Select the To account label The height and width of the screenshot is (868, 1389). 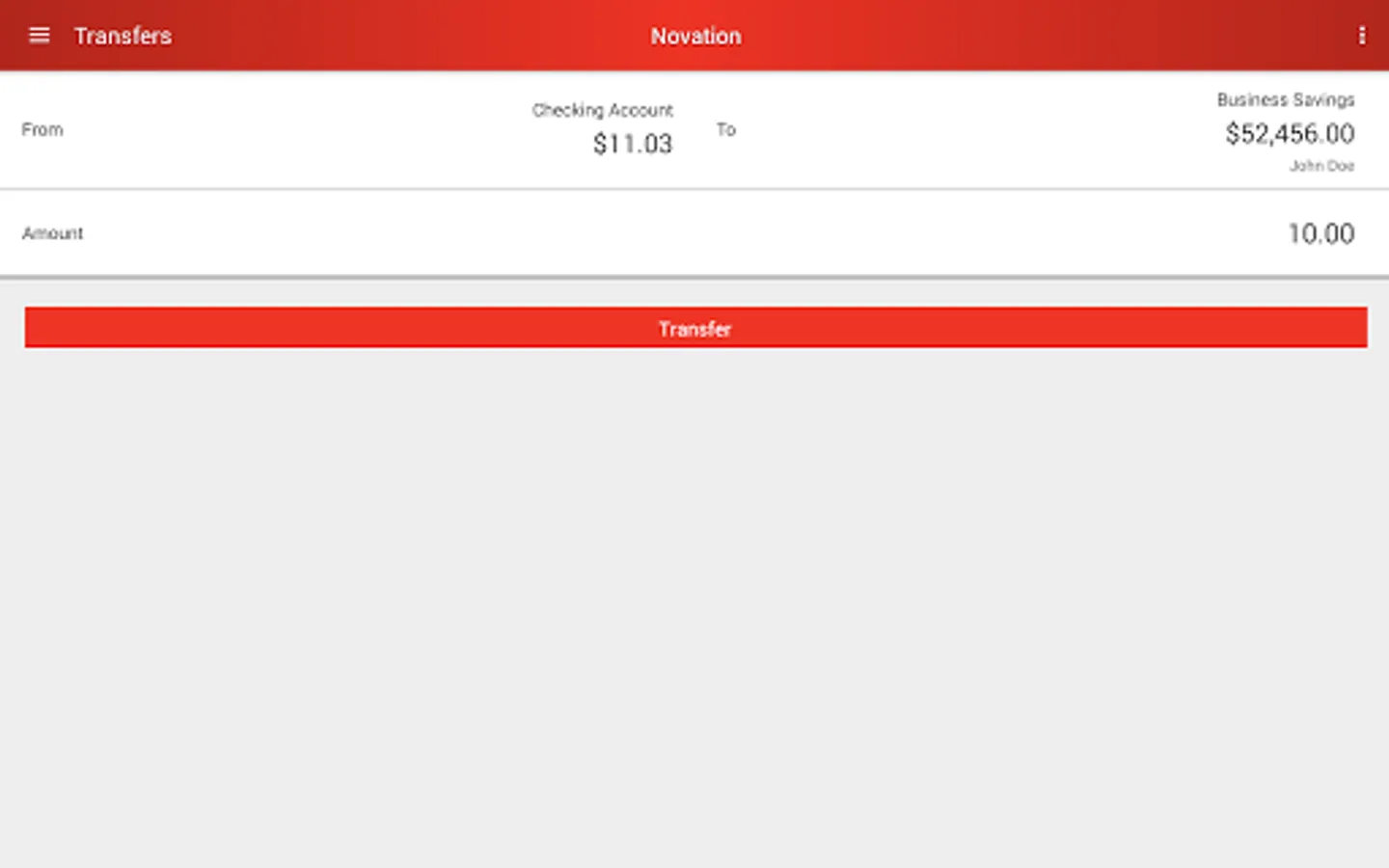coord(725,129)
